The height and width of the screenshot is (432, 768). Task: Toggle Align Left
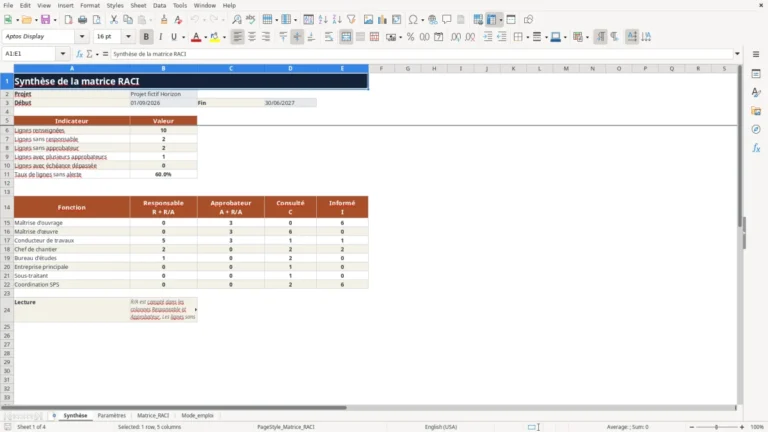point(238,37)
